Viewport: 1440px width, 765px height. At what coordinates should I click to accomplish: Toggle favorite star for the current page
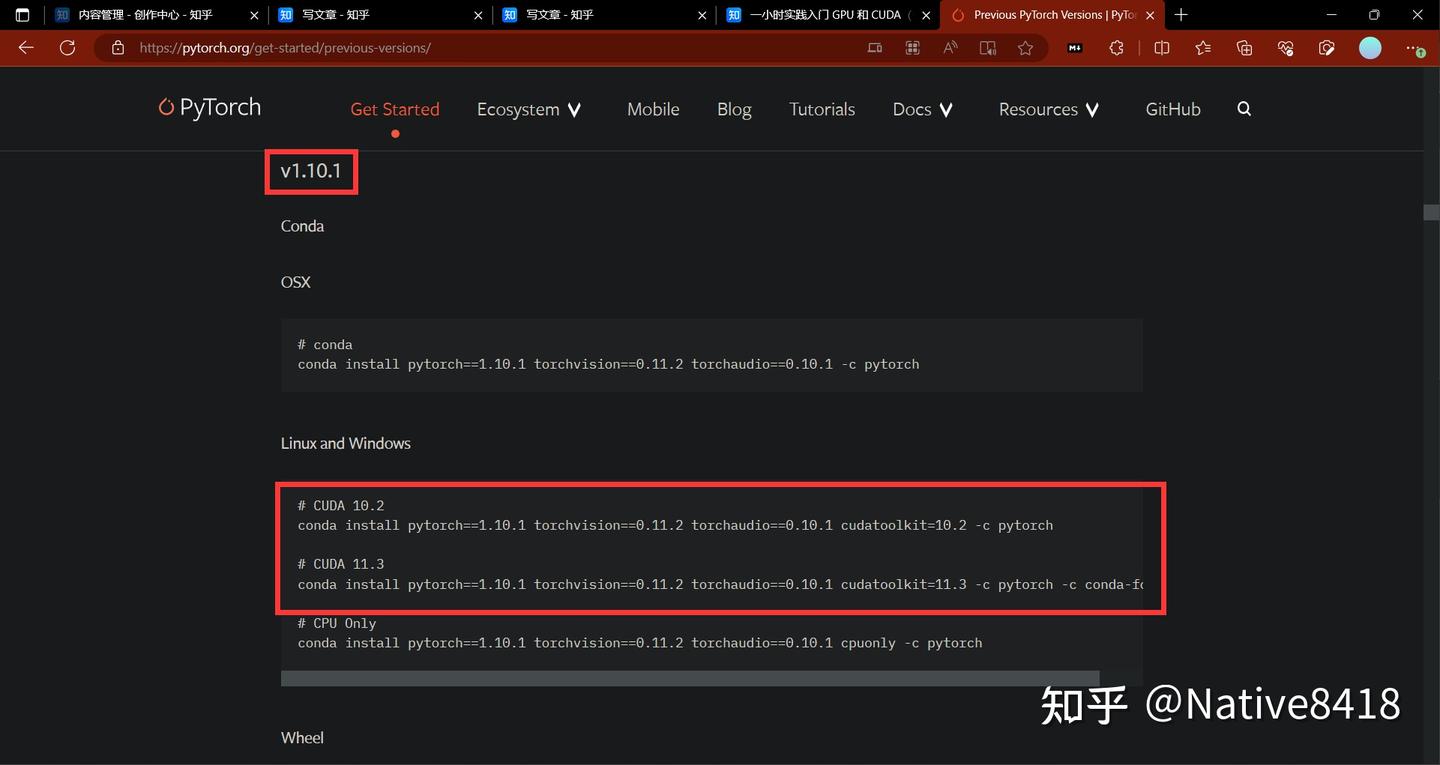coord(1025,47)
